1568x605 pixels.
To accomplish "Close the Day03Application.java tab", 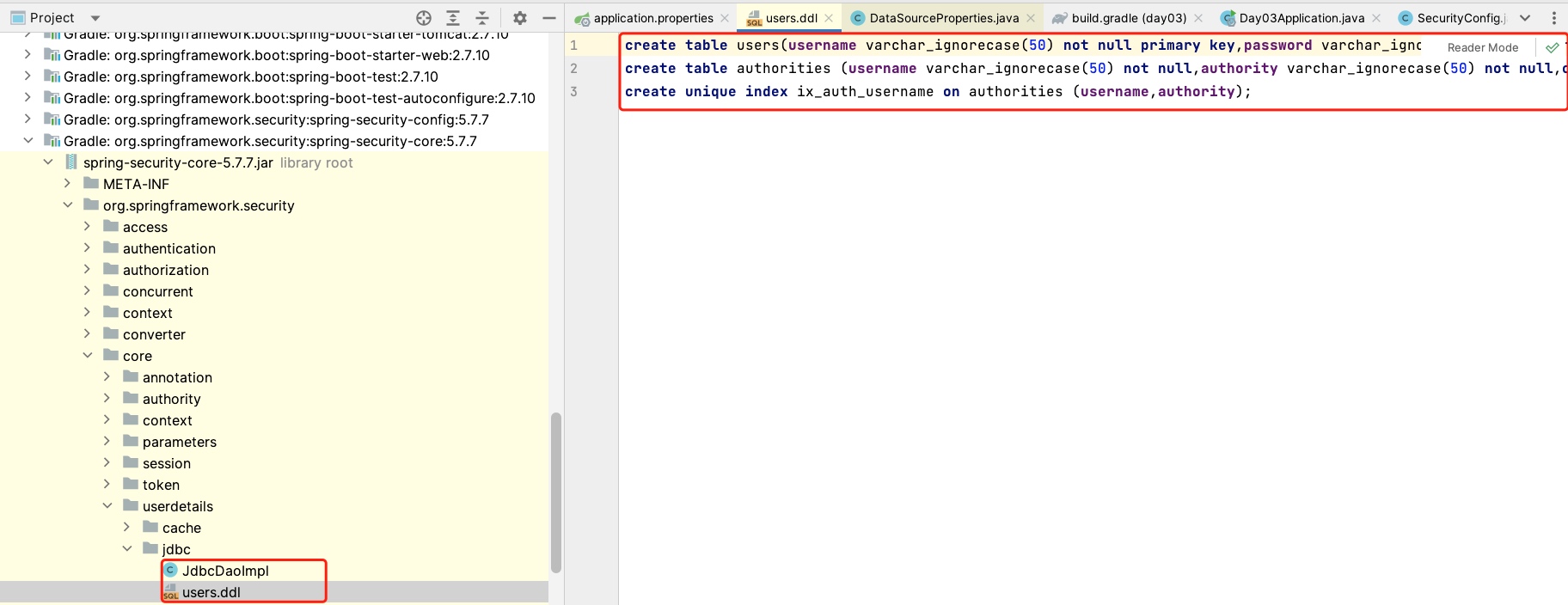I will click(1376, 18).
